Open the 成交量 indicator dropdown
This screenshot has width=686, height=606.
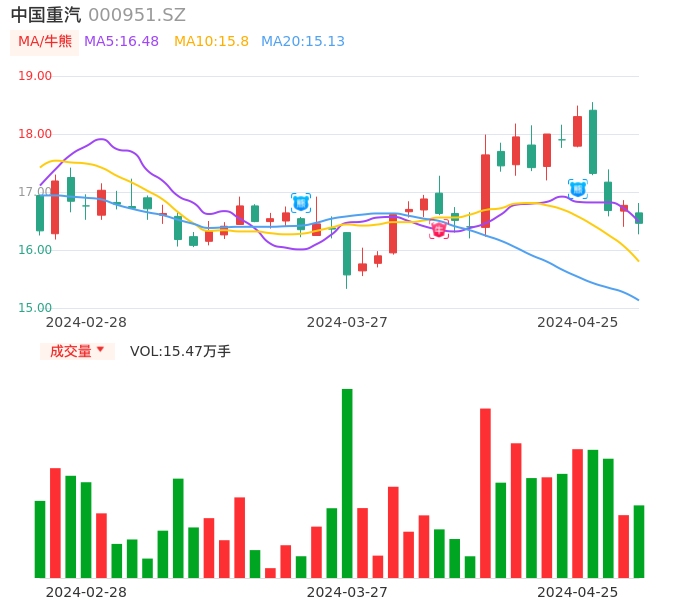(77, 351)
